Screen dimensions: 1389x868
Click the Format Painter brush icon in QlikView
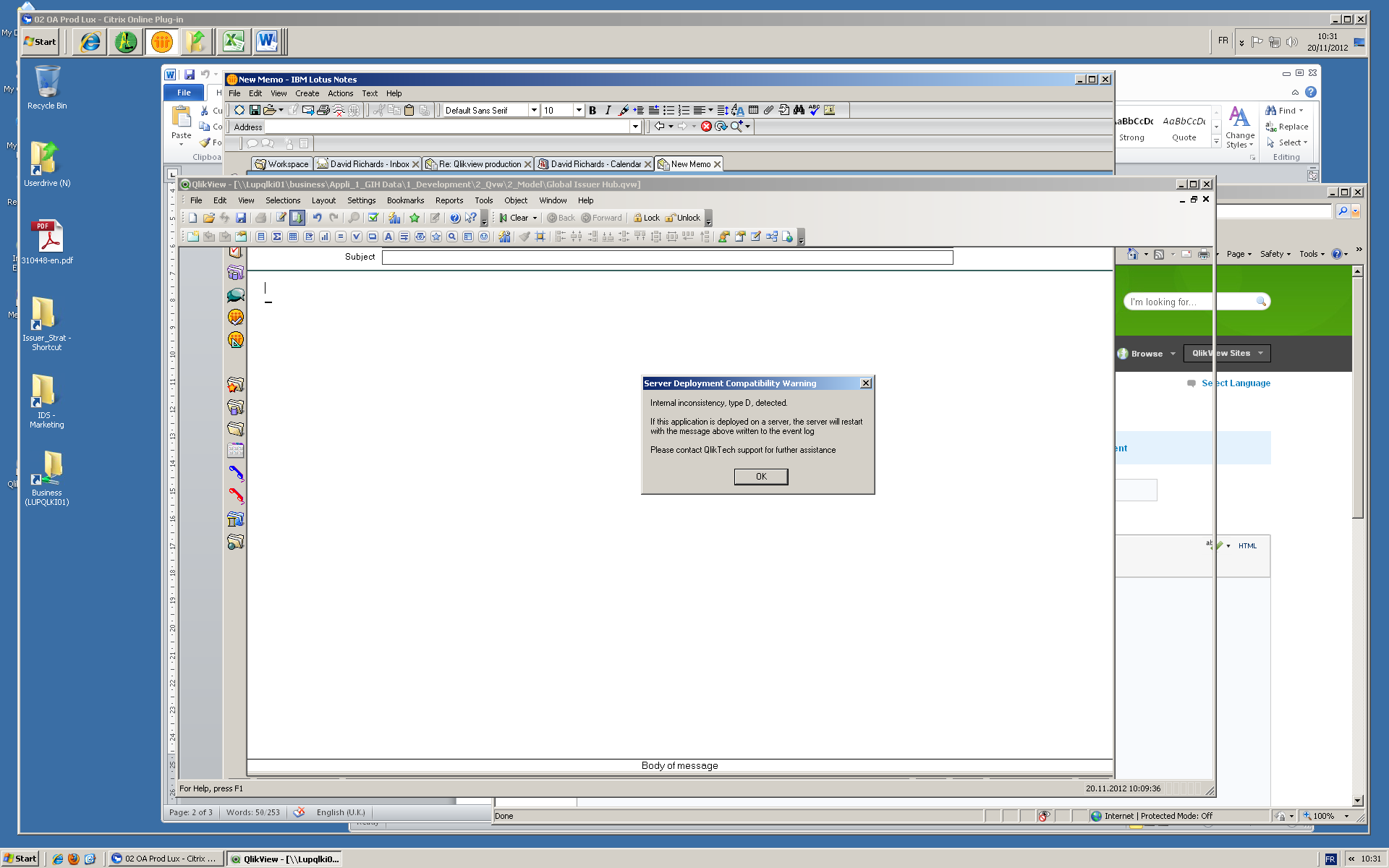pos(524,237)
